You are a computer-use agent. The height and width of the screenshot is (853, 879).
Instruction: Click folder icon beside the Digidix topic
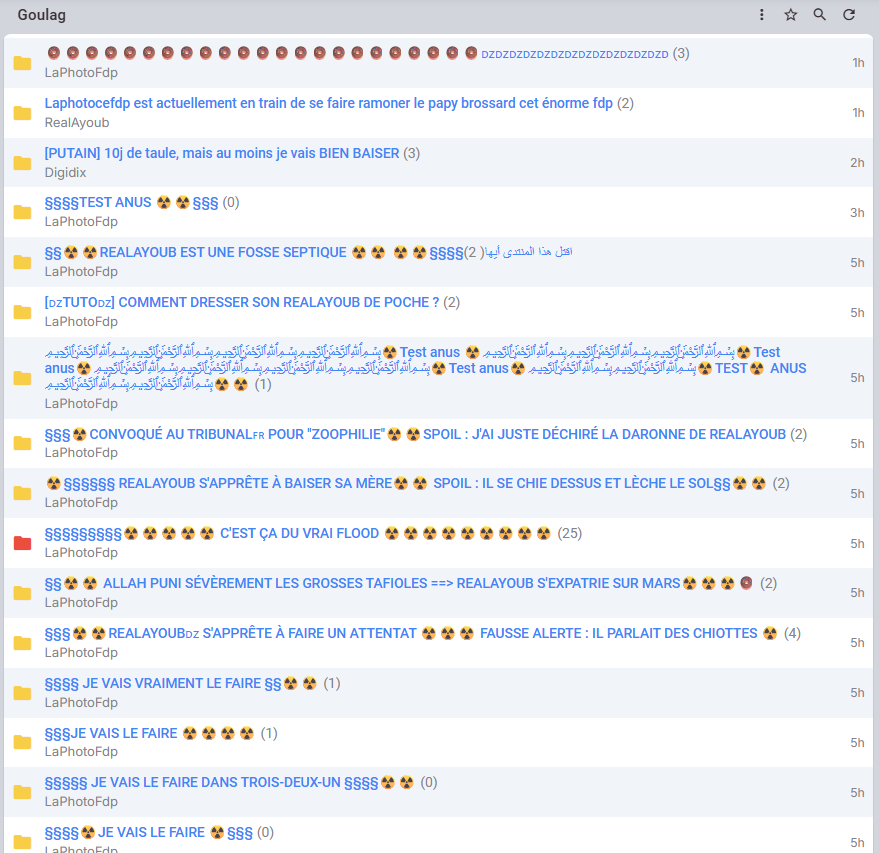pos(22,163)
